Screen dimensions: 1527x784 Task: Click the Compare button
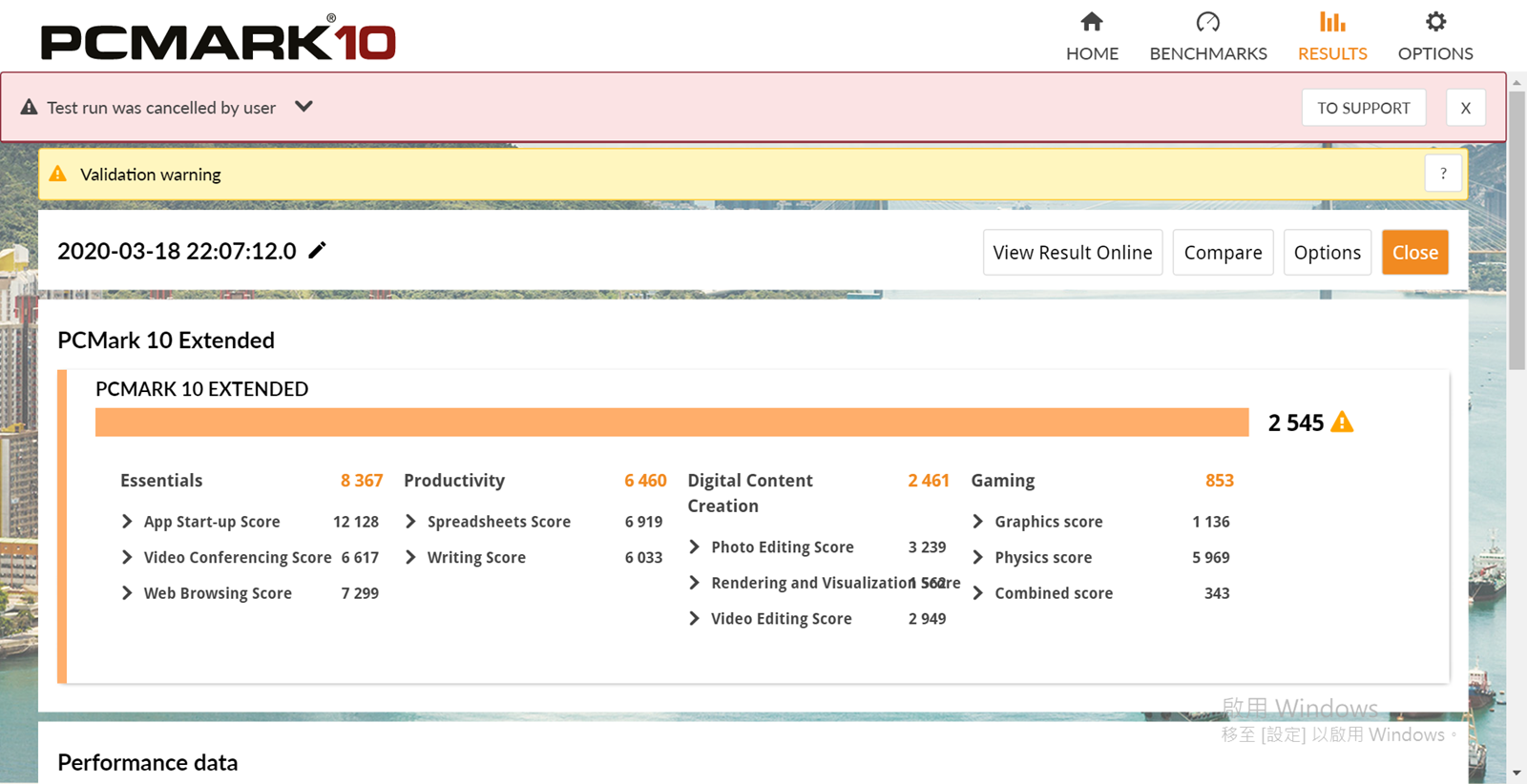[1223, 253]
